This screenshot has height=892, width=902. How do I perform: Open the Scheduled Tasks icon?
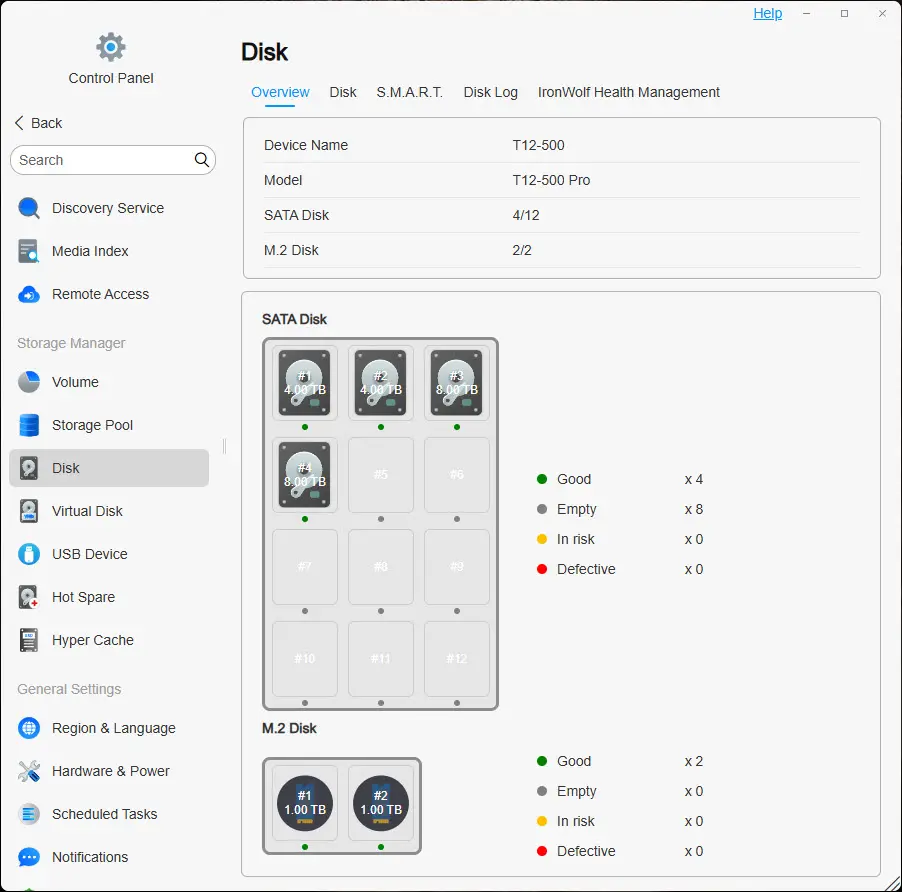pyautogui.click(x=29, y=814)
